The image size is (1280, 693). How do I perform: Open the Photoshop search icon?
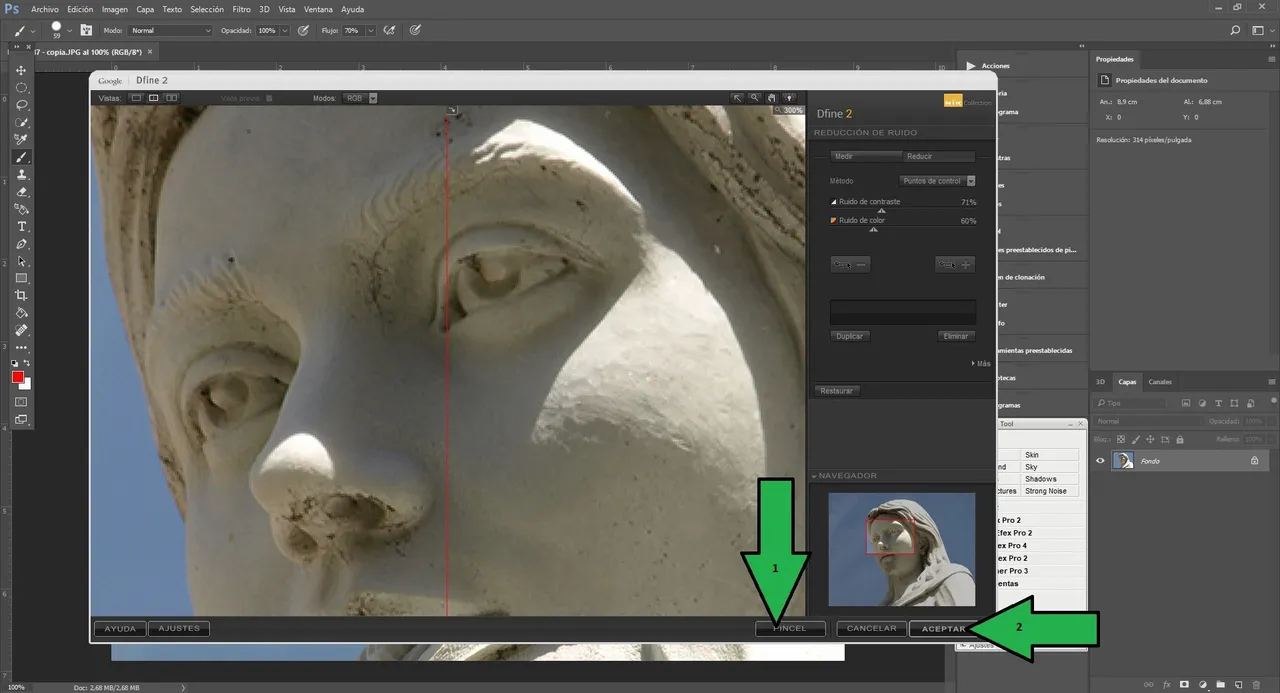coord(1236,31)
